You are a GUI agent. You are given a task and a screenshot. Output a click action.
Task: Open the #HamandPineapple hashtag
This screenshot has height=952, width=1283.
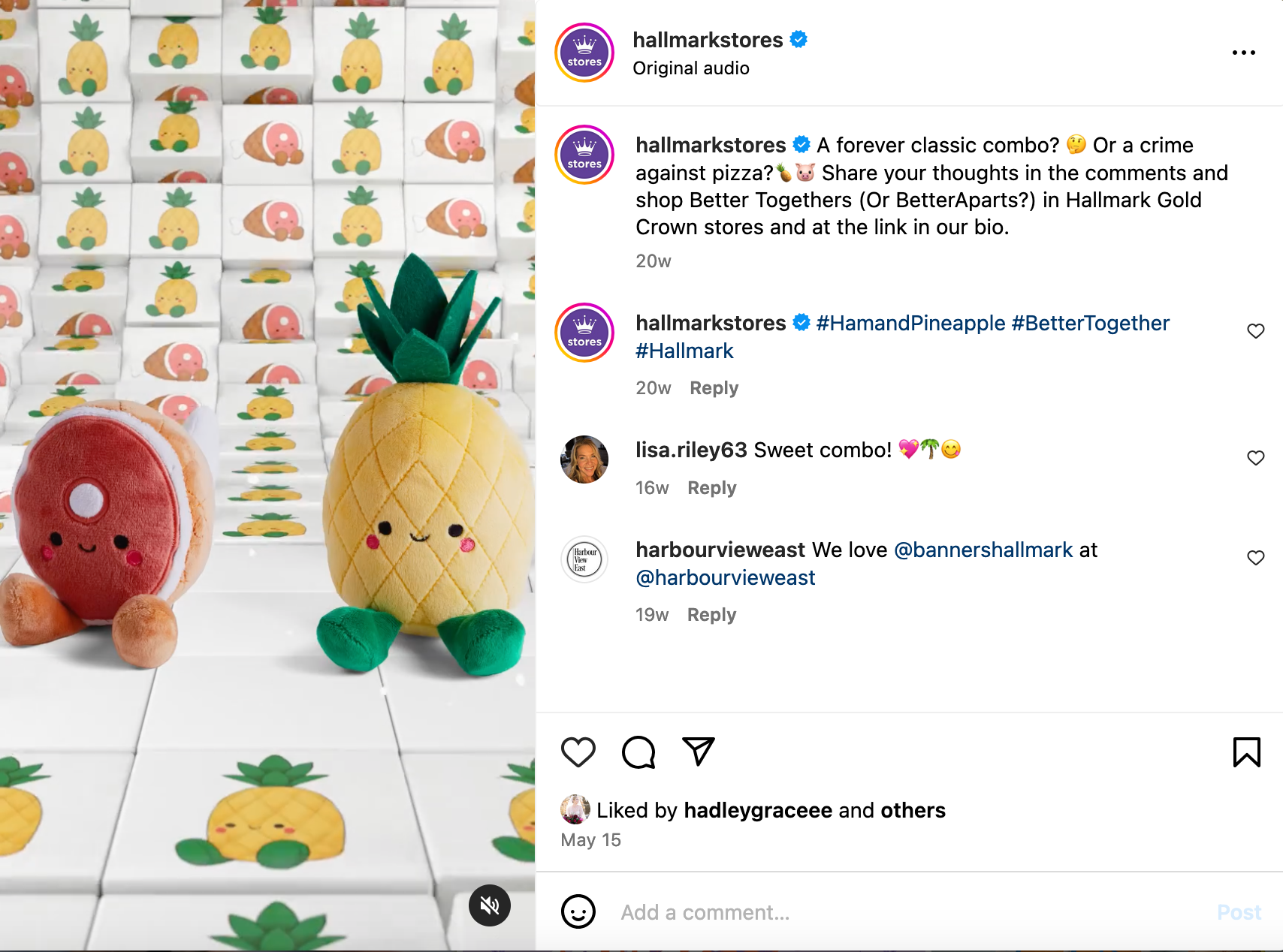[910, 323]
